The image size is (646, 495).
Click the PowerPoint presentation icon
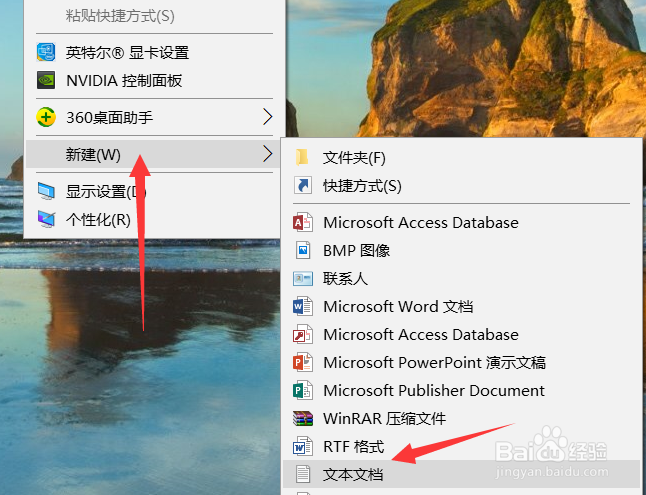point(303,363)
